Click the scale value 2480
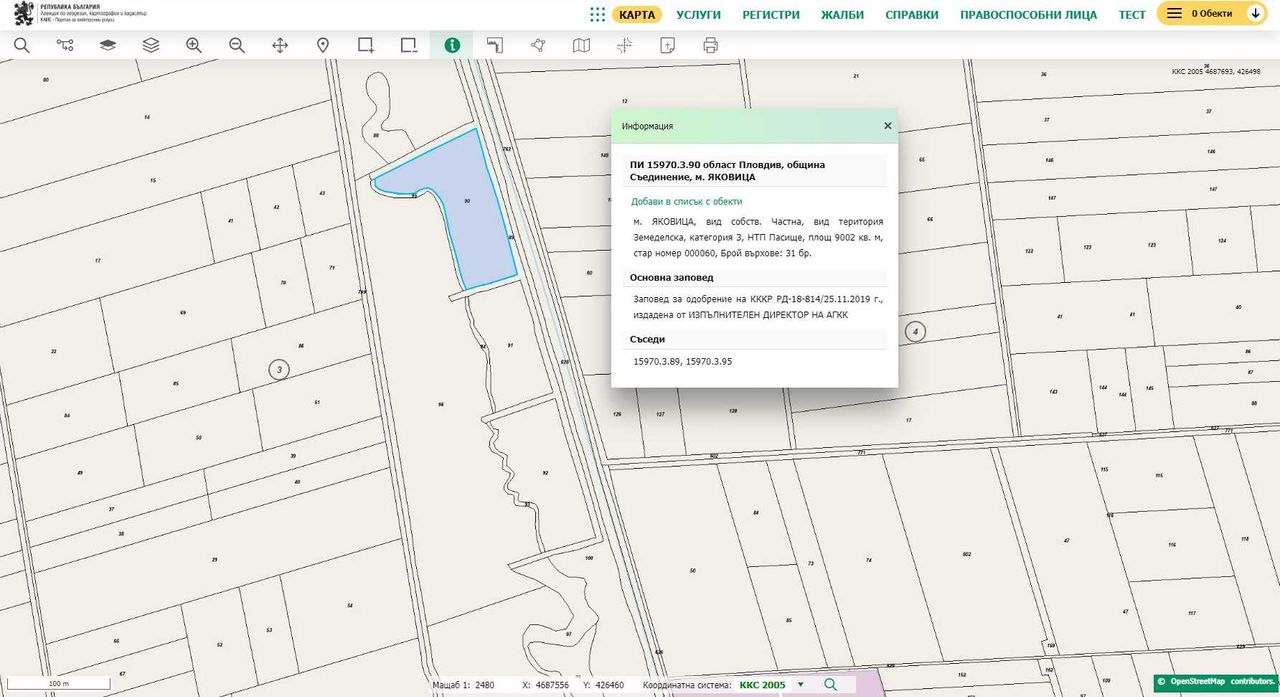 pos(485,685)
